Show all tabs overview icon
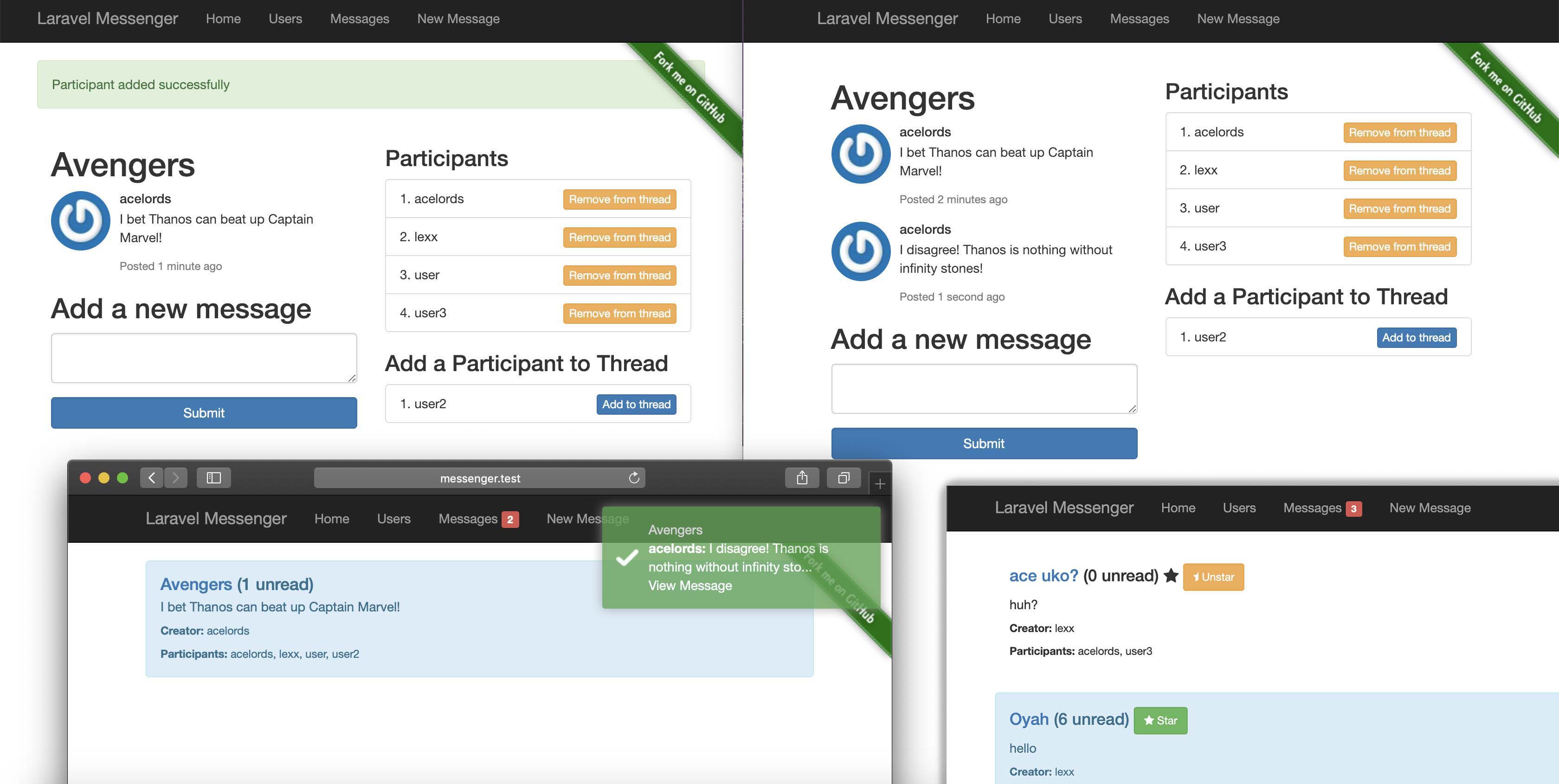This screenshot has width=1559, height=784. click(x=843, y=478)
